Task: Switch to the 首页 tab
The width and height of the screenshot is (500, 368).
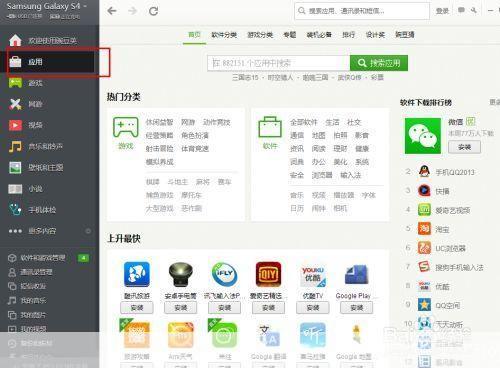Action: click(194, 34)
